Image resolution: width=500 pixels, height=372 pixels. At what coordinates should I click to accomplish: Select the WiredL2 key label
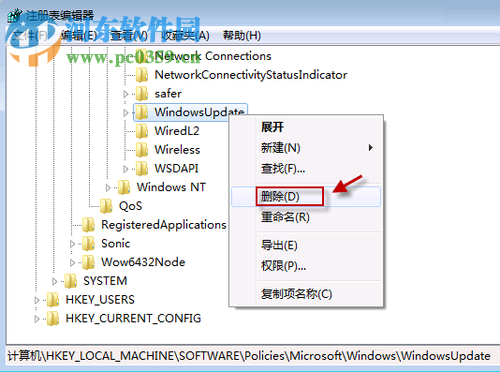pos(177,131)
